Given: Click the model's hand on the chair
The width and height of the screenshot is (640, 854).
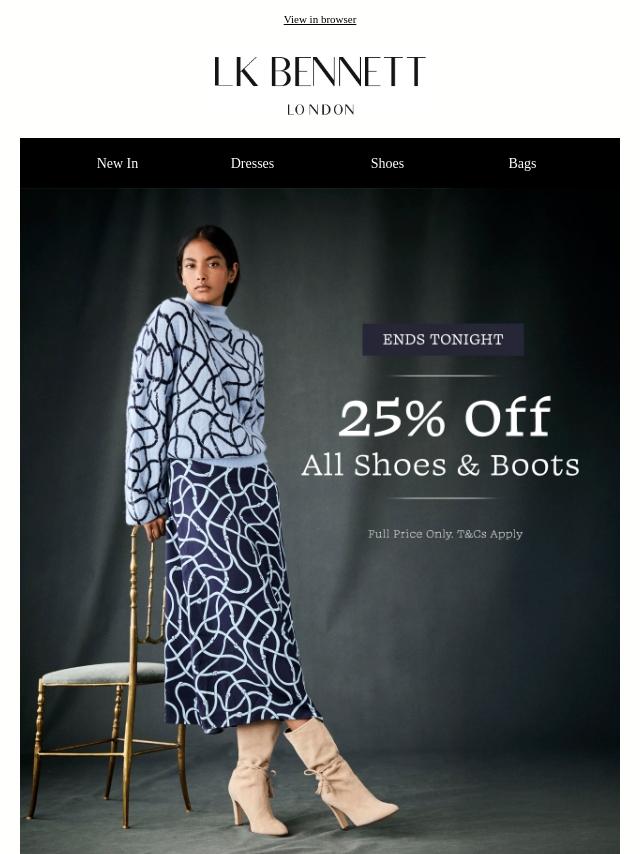Looking at the screenshot, I should tap(155, 527).
